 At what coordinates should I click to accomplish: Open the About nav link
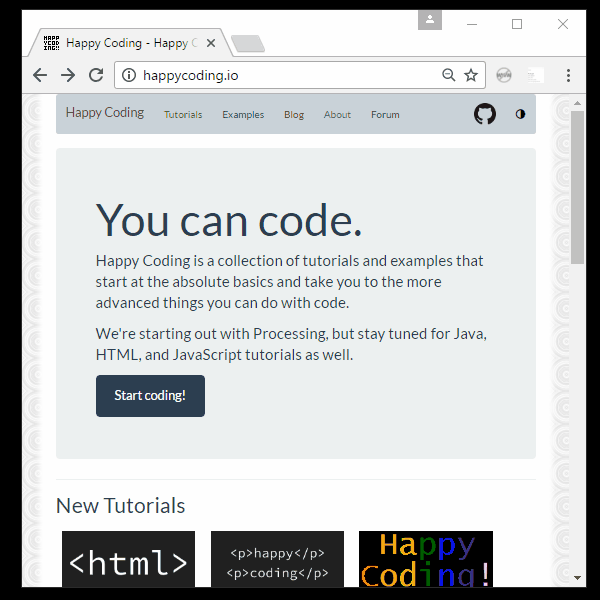[337, 114]
